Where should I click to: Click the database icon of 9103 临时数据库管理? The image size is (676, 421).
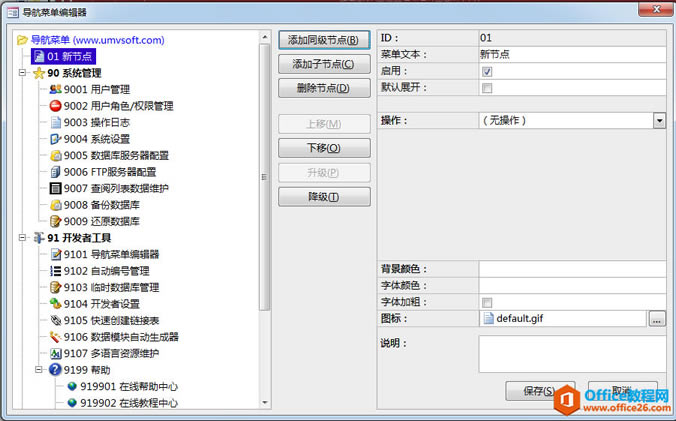56,287
